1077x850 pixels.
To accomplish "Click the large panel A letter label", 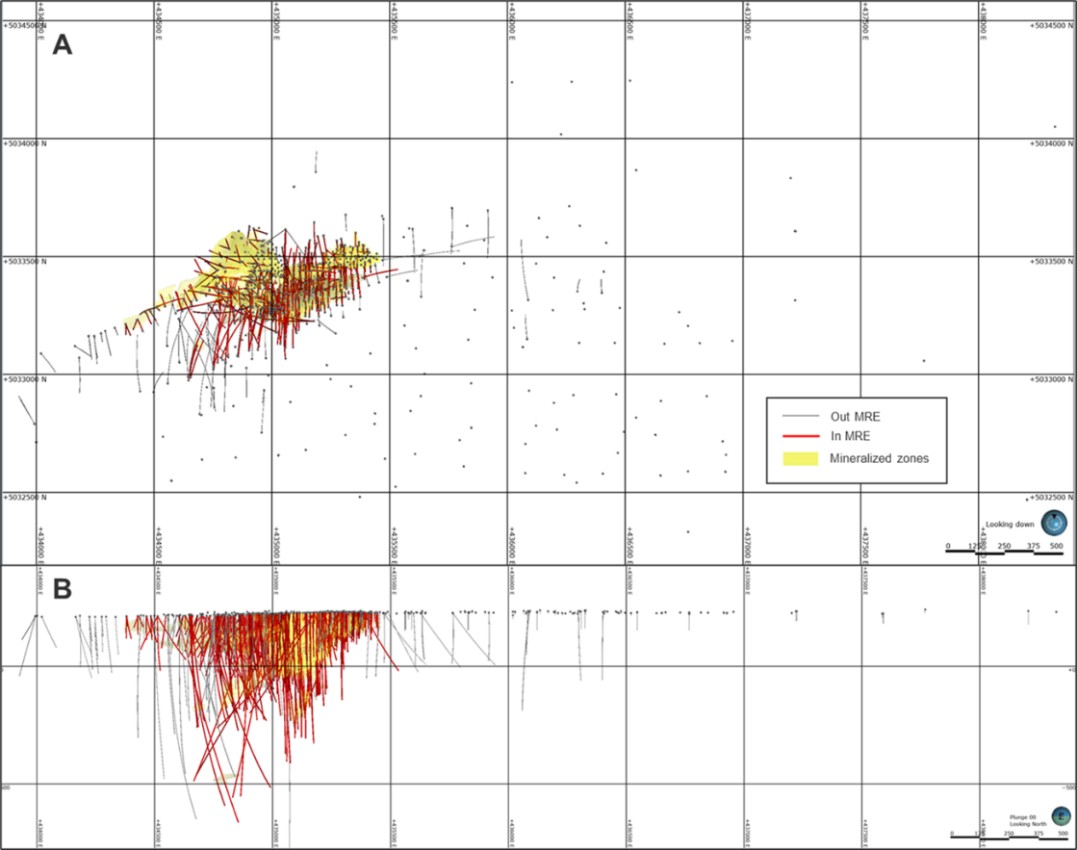I will [62, 46].
